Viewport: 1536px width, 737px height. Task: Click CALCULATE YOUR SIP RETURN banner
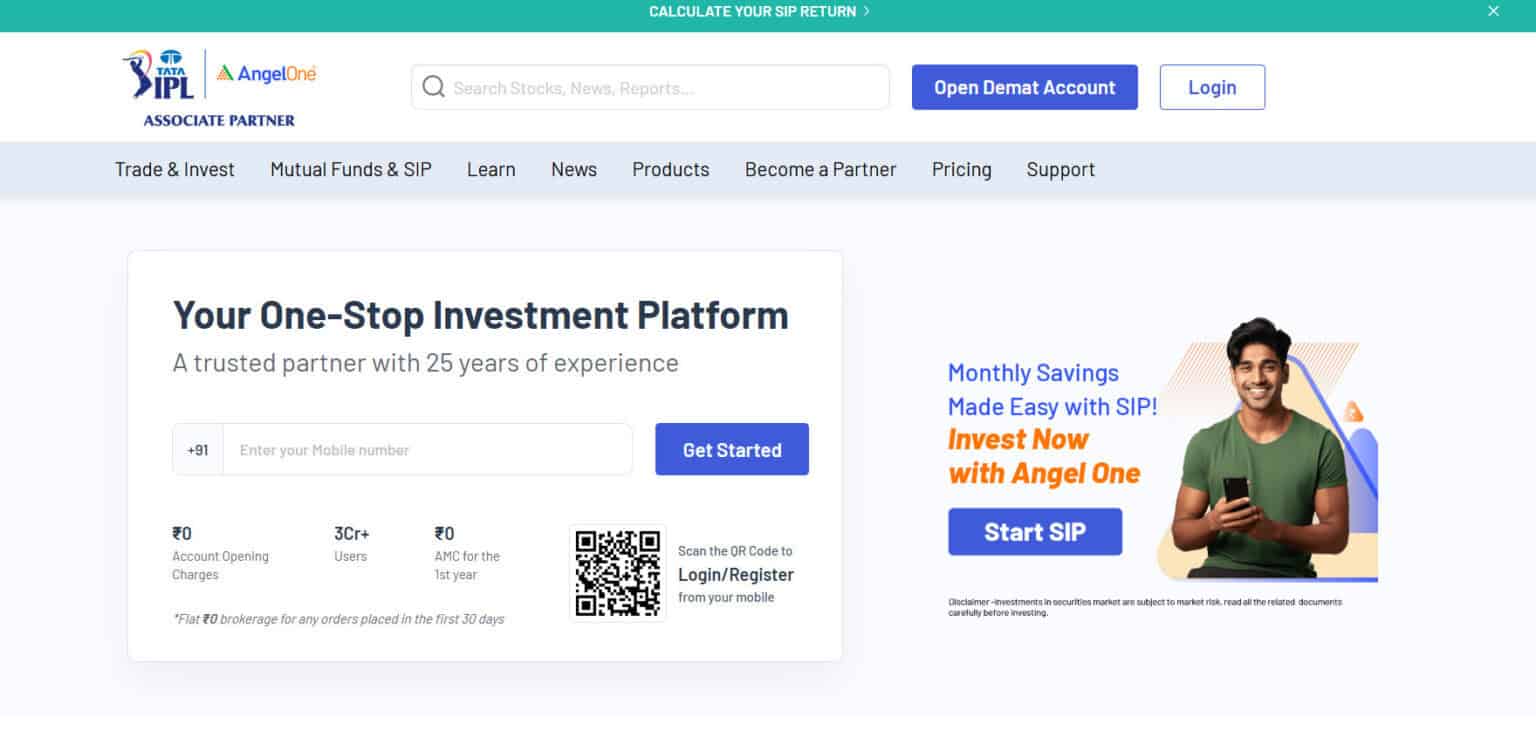[x=754, y=12]
